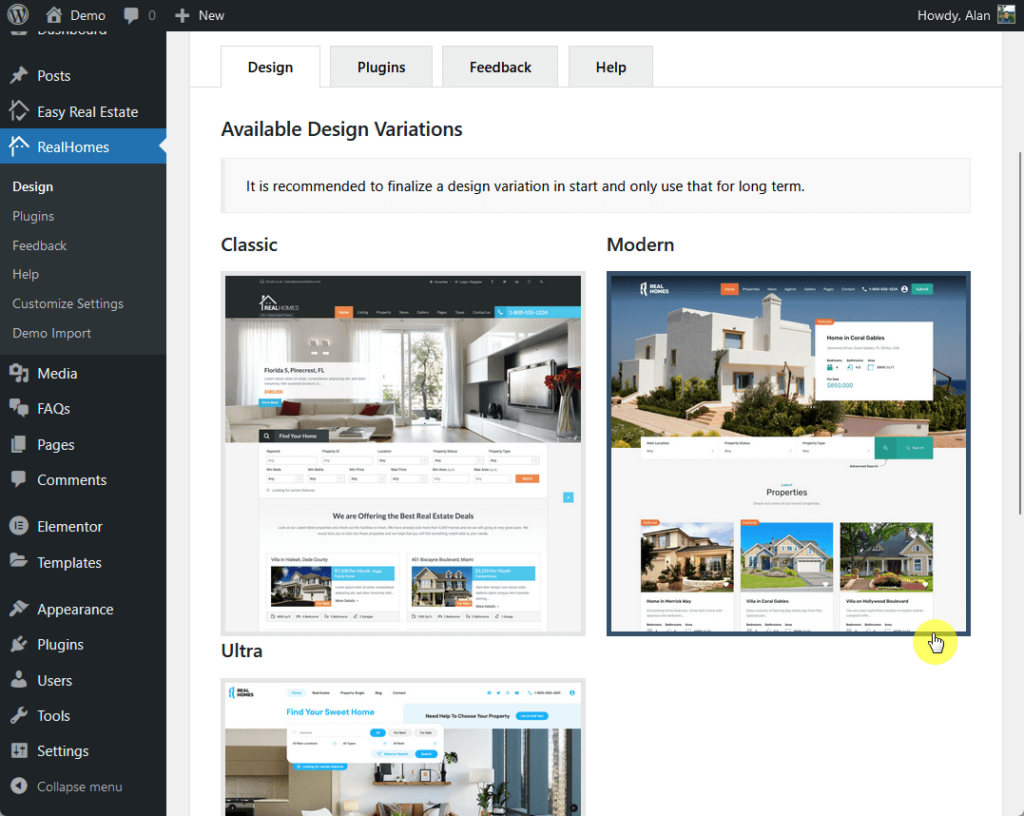
Task: Open Easy Real Estate menu icon
Action: (x=18, y=112)
